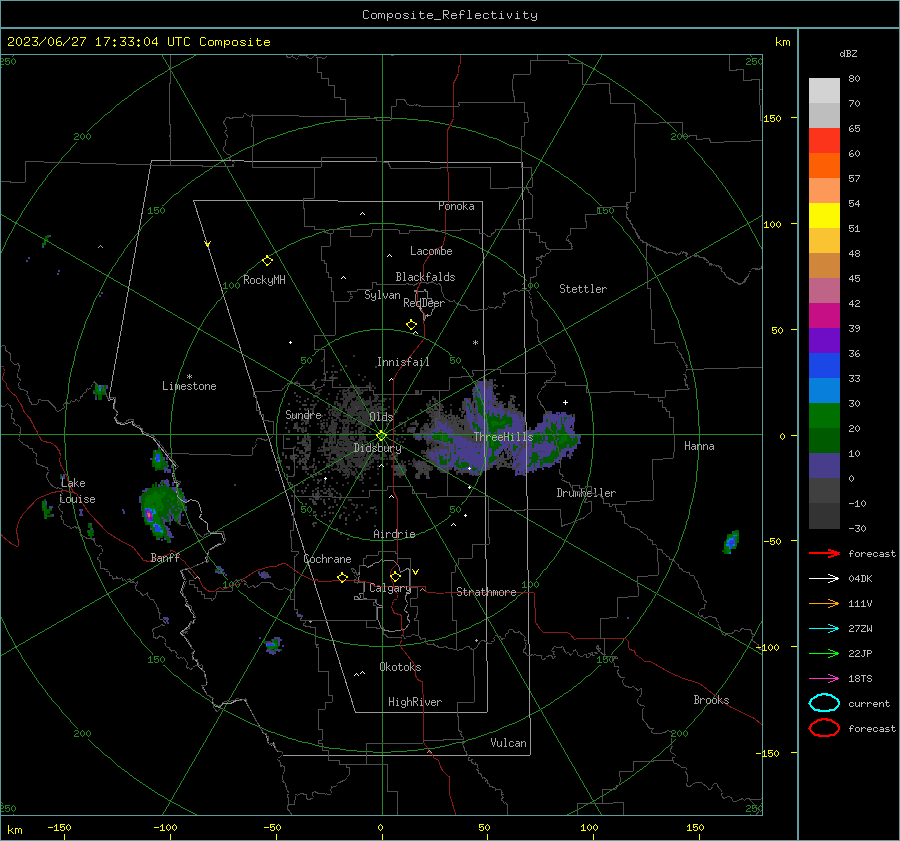Click the green 22JP arrow legend icon
This screenshot has height=841, width=900.
[x=824, y=653]
